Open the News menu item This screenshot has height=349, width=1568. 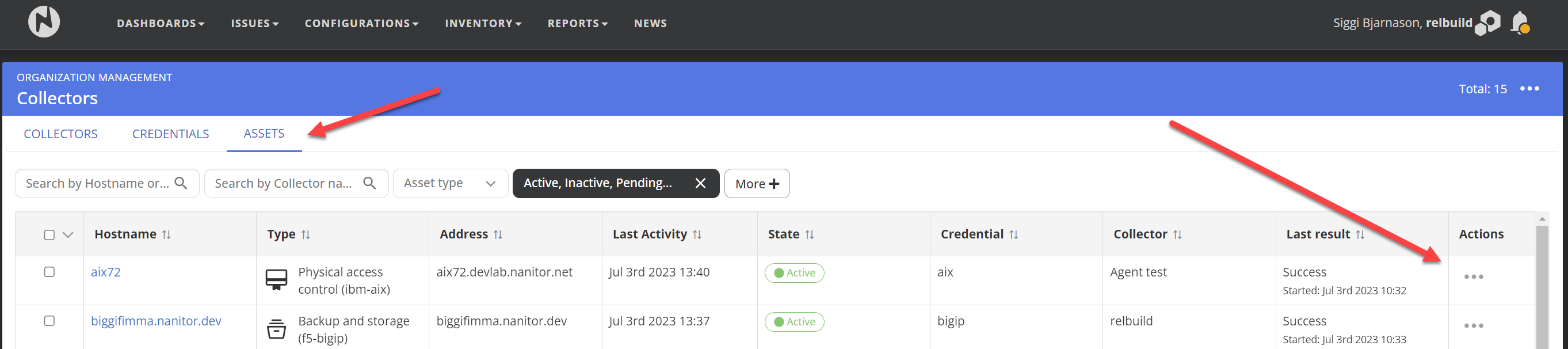(650, 24)
